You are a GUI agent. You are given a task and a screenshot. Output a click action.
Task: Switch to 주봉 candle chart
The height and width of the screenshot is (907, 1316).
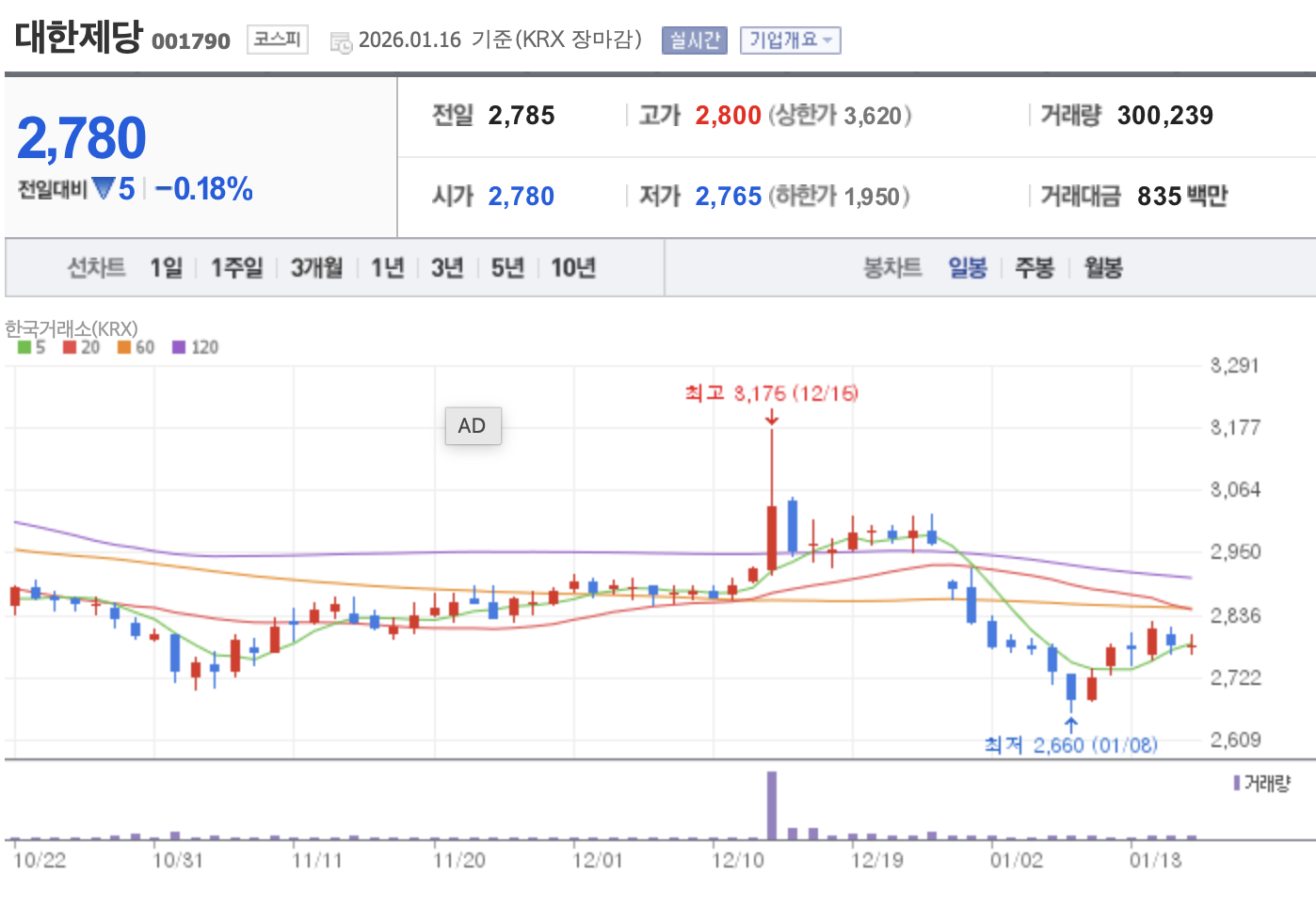click(x=1035, y=268)
